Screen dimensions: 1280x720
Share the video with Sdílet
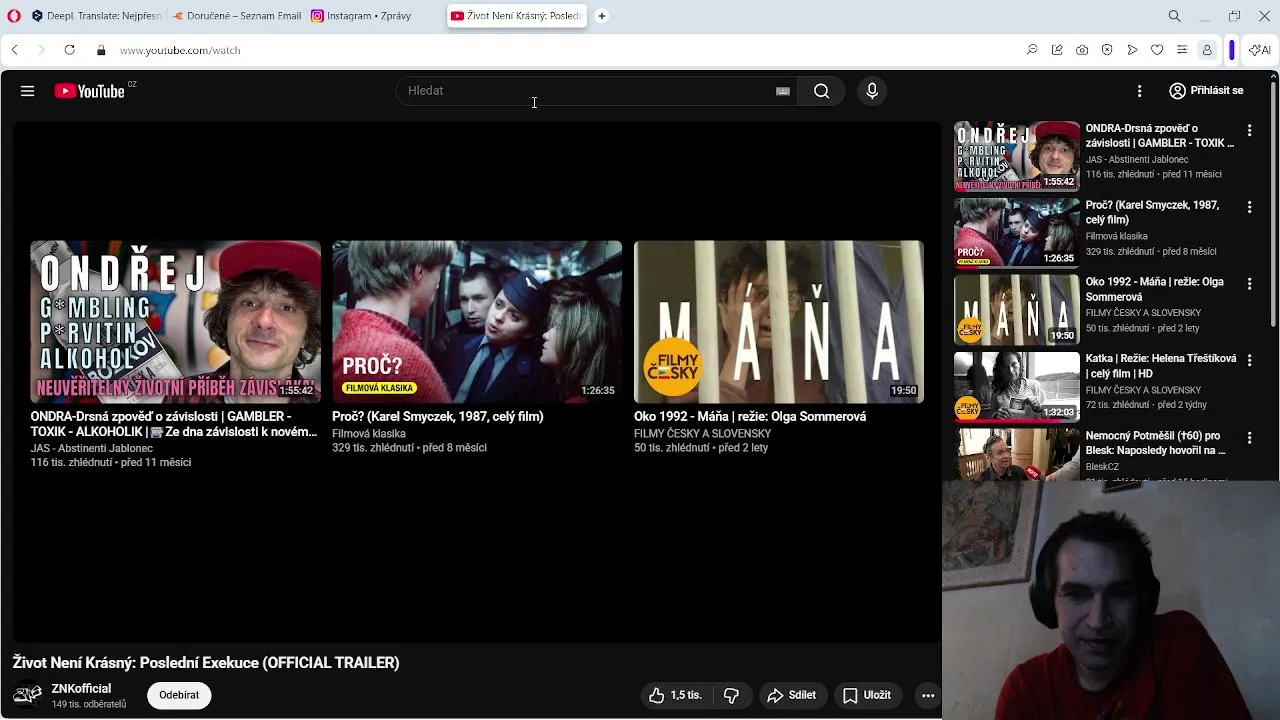(x=792, y=695)
